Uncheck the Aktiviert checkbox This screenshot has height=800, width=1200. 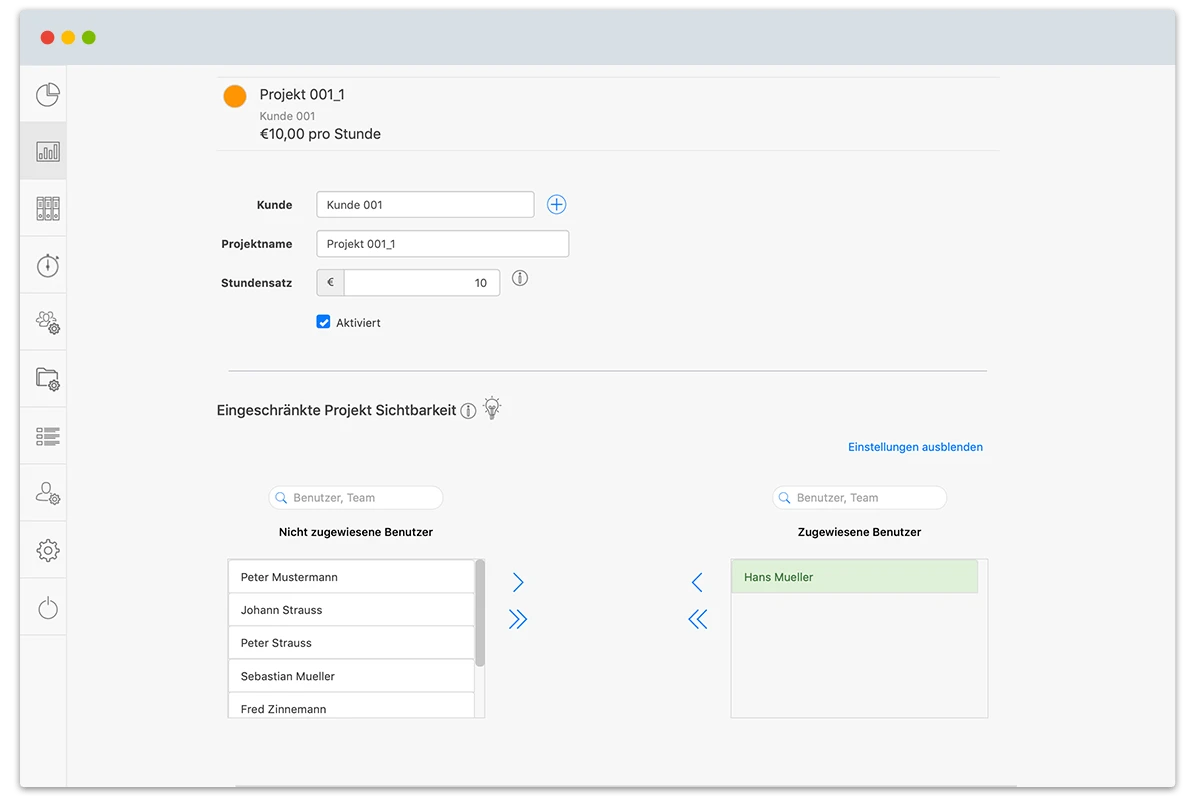tap(324, 322)
